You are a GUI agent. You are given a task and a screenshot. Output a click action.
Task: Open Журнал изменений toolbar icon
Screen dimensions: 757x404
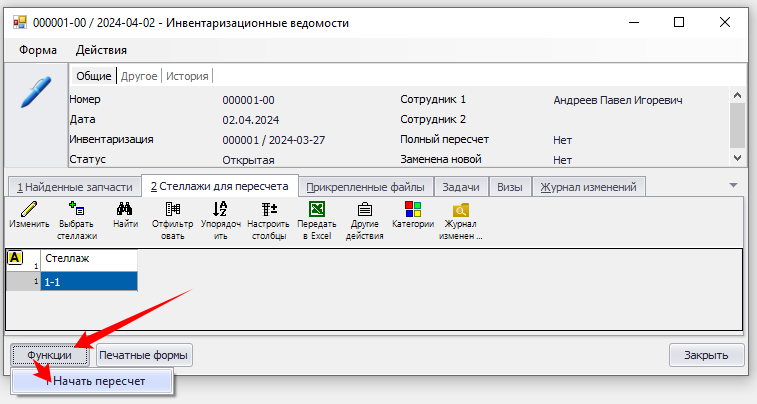(461, 209)
